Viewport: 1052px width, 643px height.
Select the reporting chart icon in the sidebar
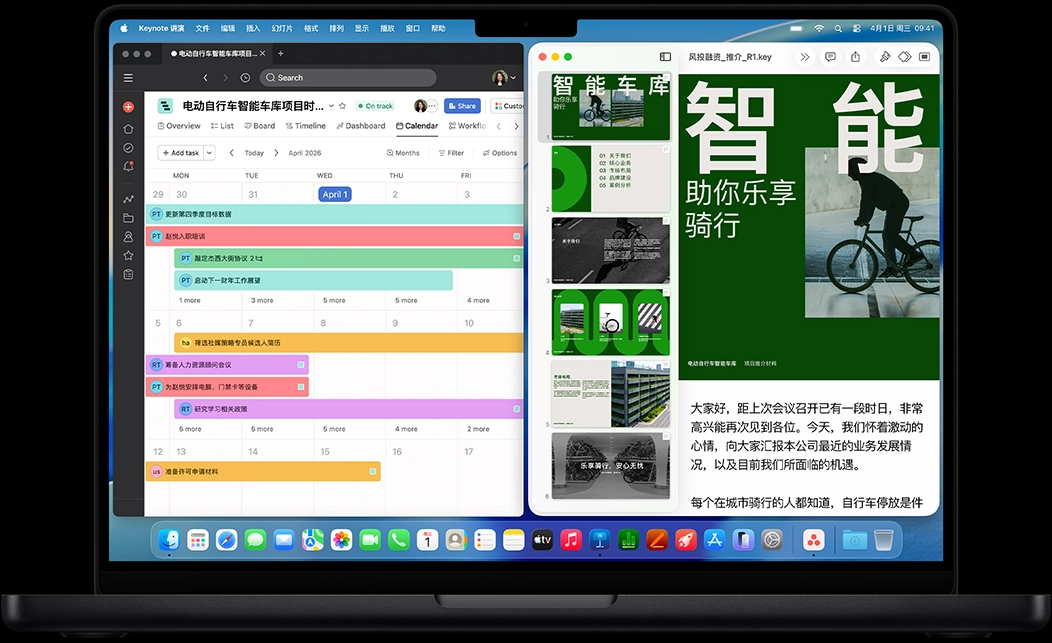tap(128, 199)
